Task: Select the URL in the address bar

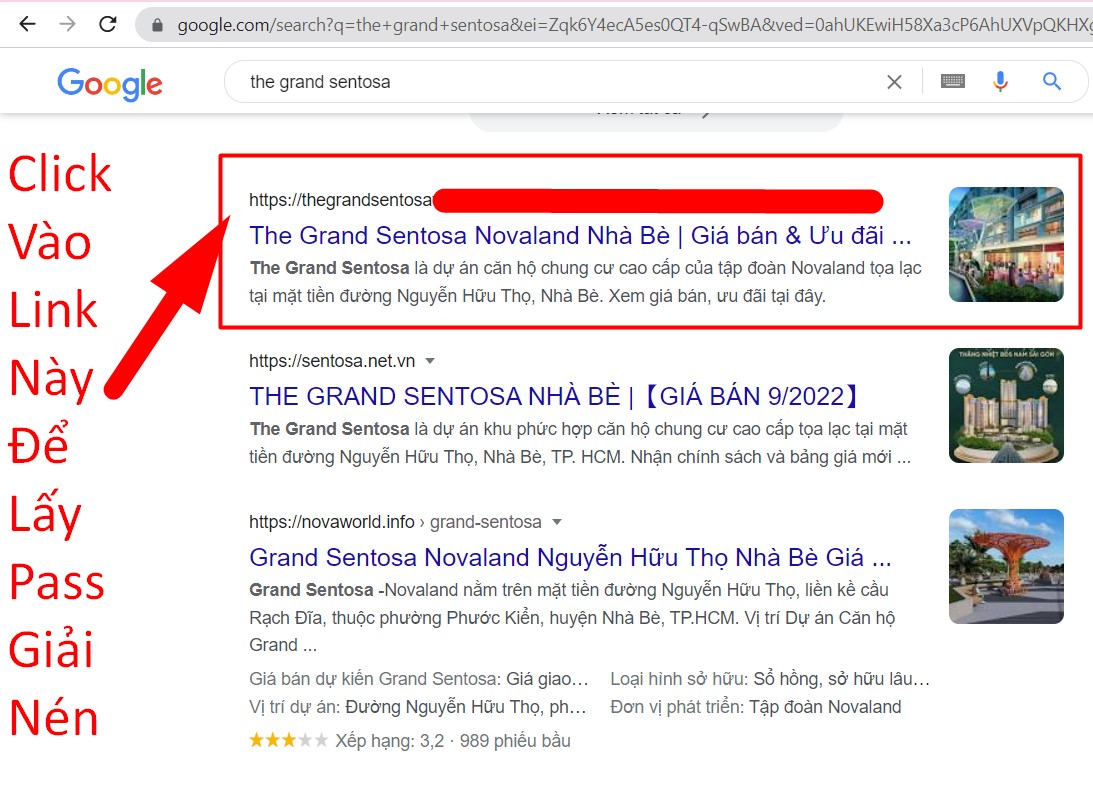Action: (x=634, y=25)
